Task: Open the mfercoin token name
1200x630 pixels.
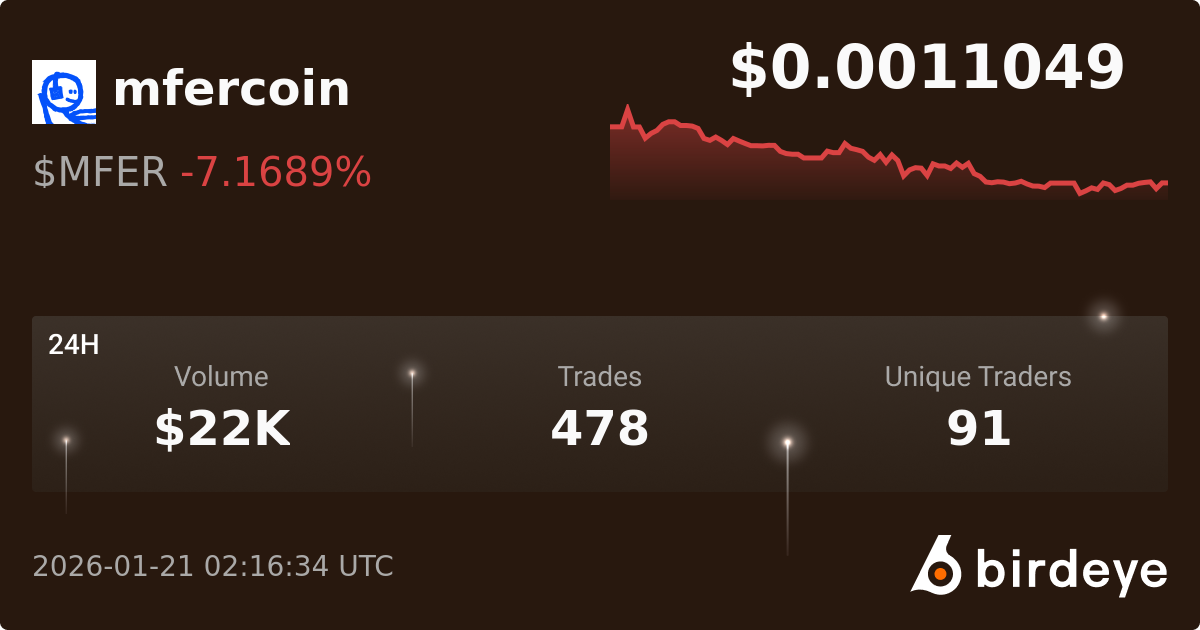Action: (232, 90)
